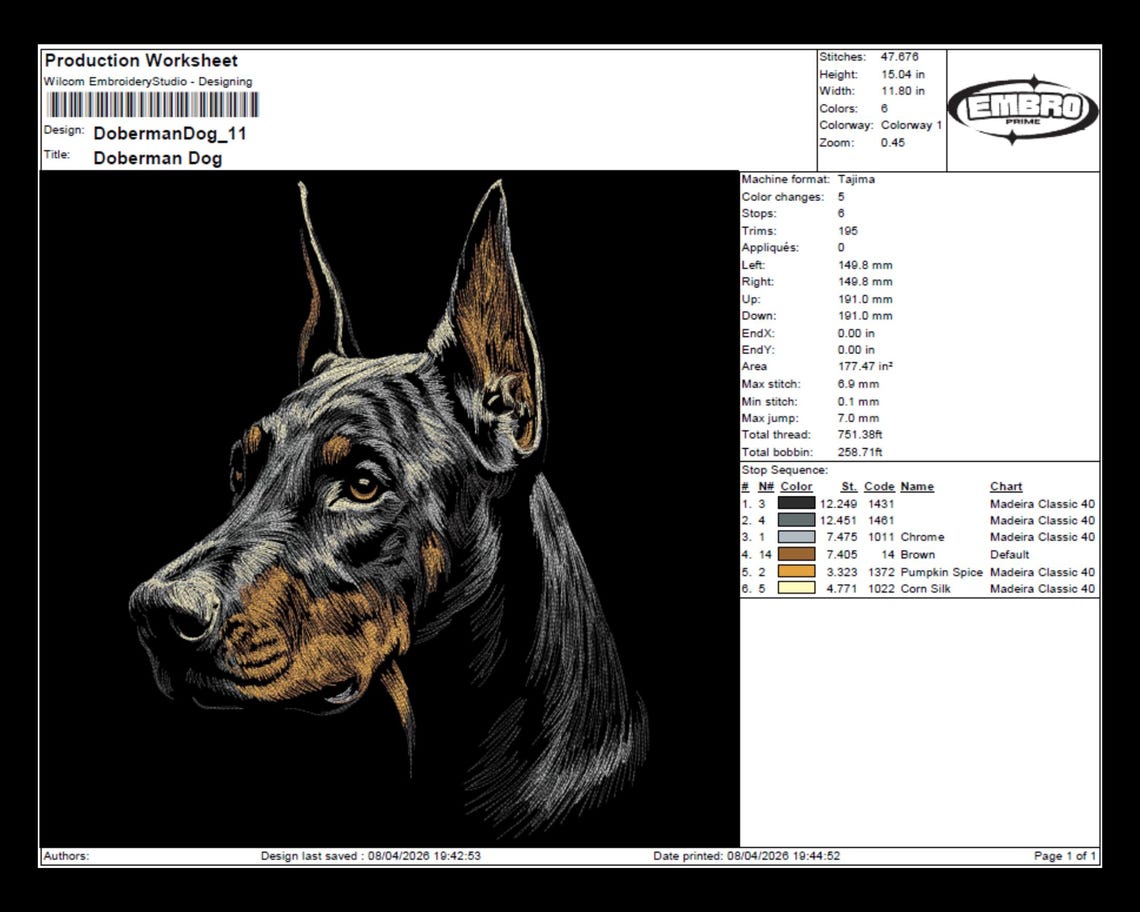This screenshot has width=1140, height=912.
Task: Click the Embro Prime logo
Action: tap(1023, 109)
